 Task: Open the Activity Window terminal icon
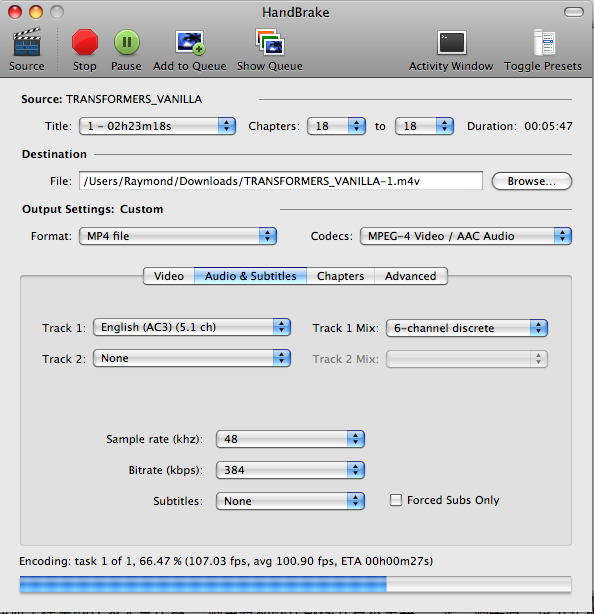pyautogui.click(x=451, y=42)
